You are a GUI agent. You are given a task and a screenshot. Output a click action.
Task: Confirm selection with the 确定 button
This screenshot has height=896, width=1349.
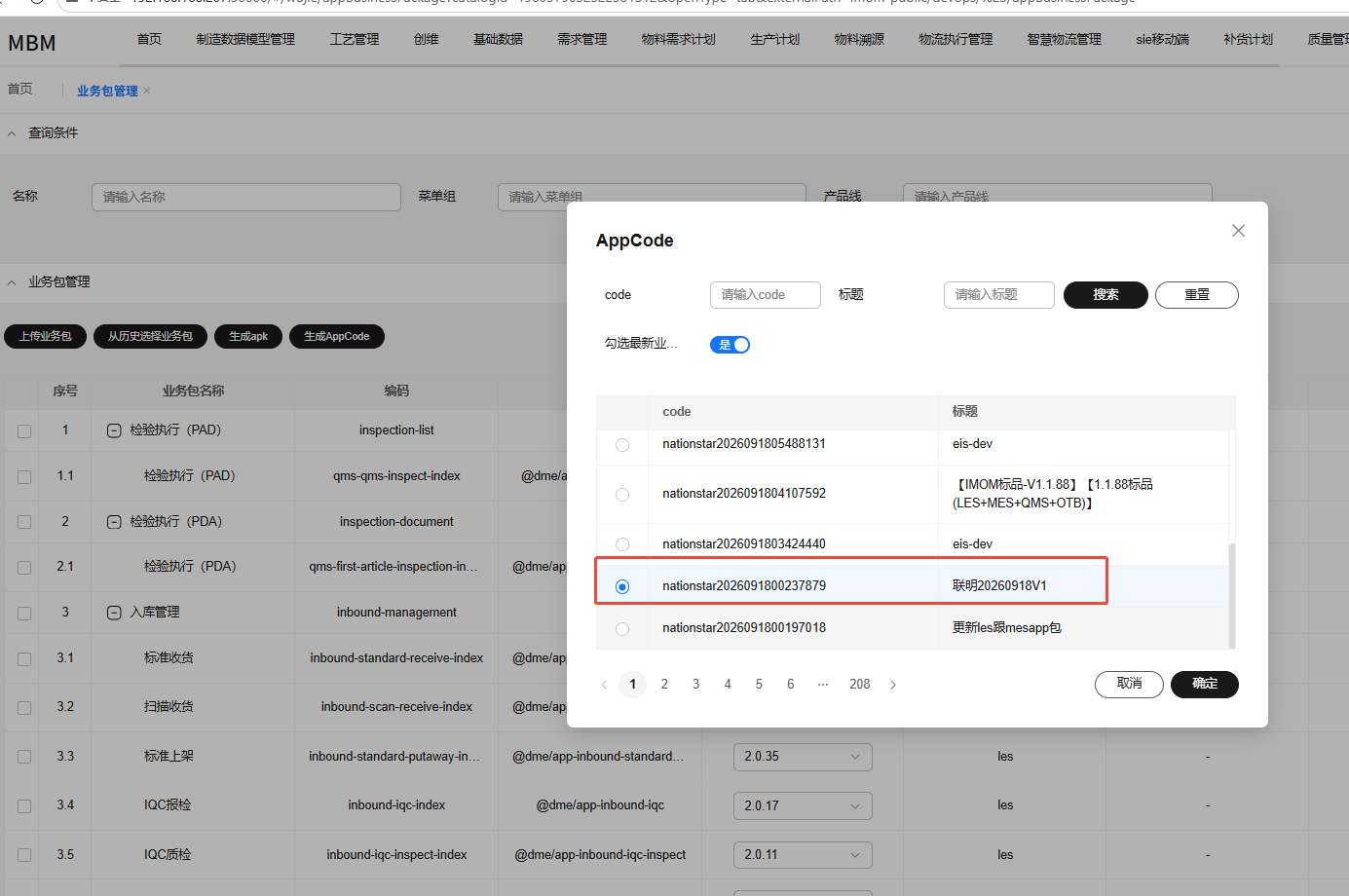pos(1205,684)
